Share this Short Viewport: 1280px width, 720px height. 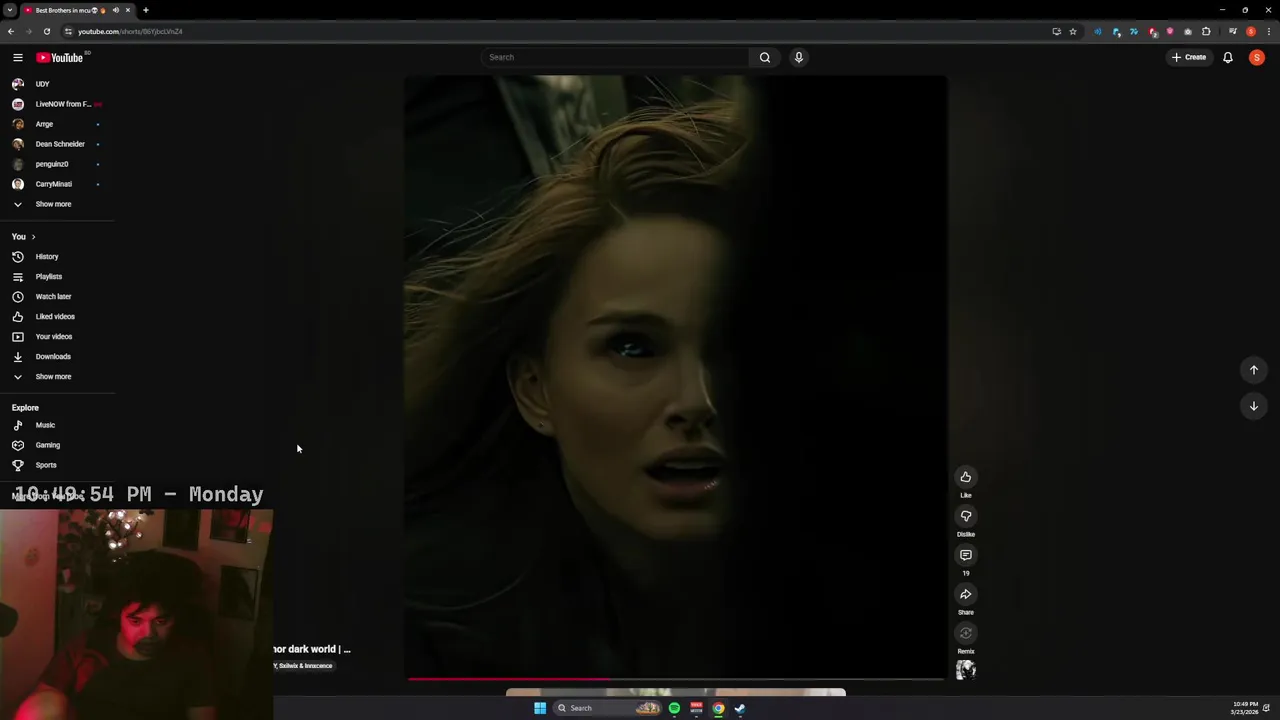pyautogui.click(x=966, y=594)
